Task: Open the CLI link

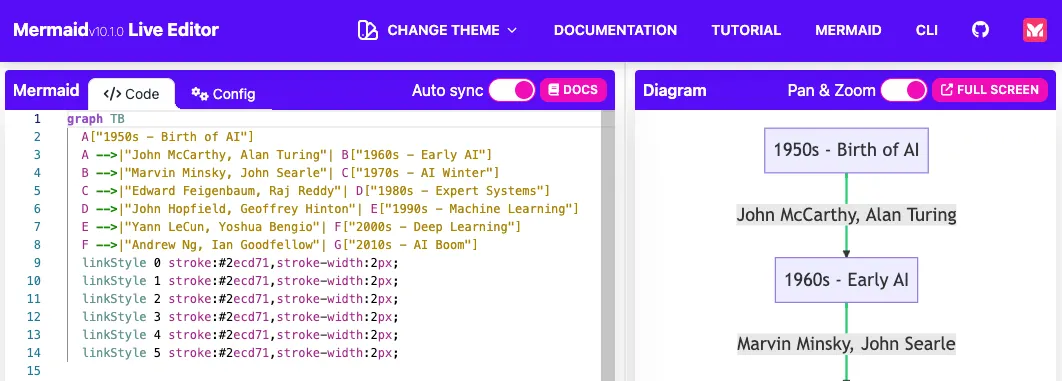Action: coord(927,30)
